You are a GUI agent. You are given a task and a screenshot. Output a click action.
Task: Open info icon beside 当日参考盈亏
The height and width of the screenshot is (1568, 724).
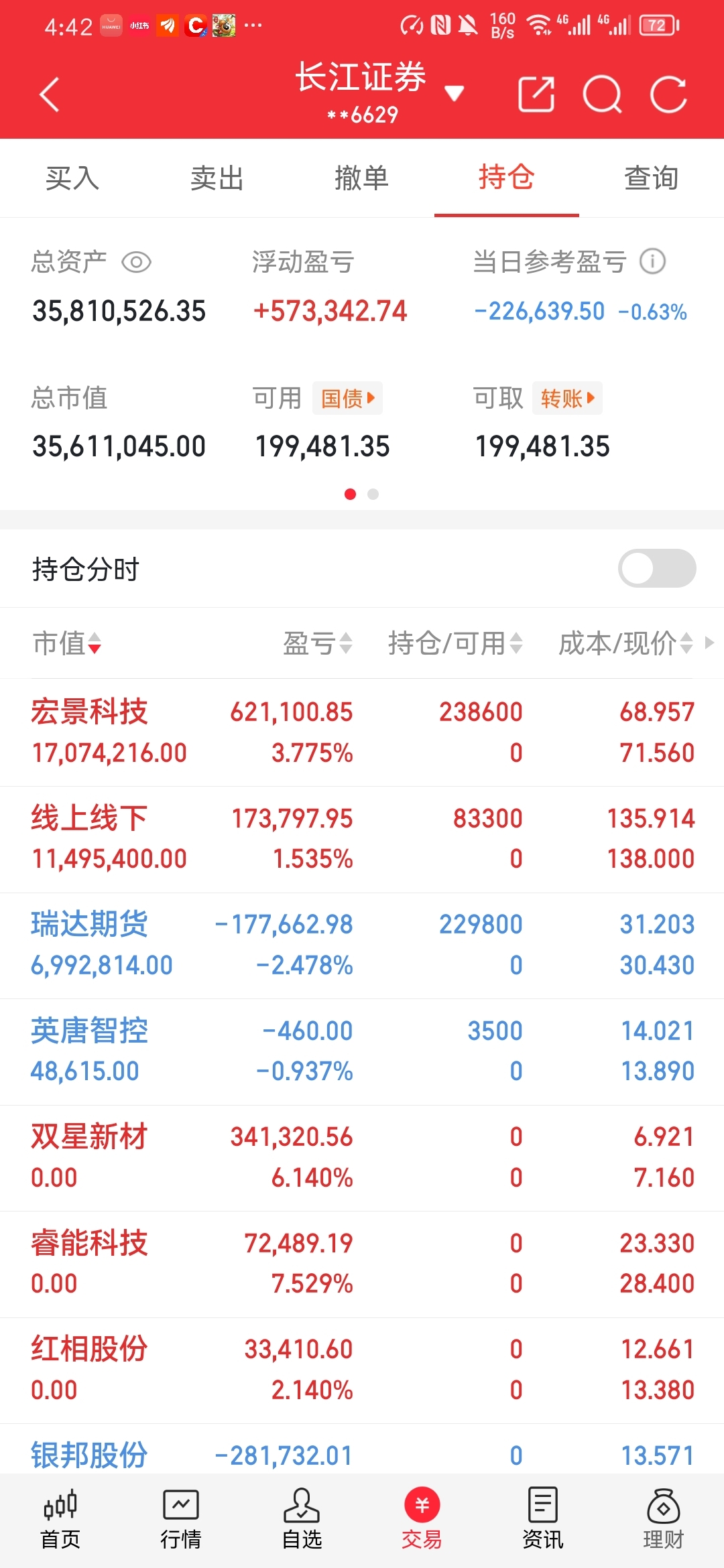tap(652, 261)
